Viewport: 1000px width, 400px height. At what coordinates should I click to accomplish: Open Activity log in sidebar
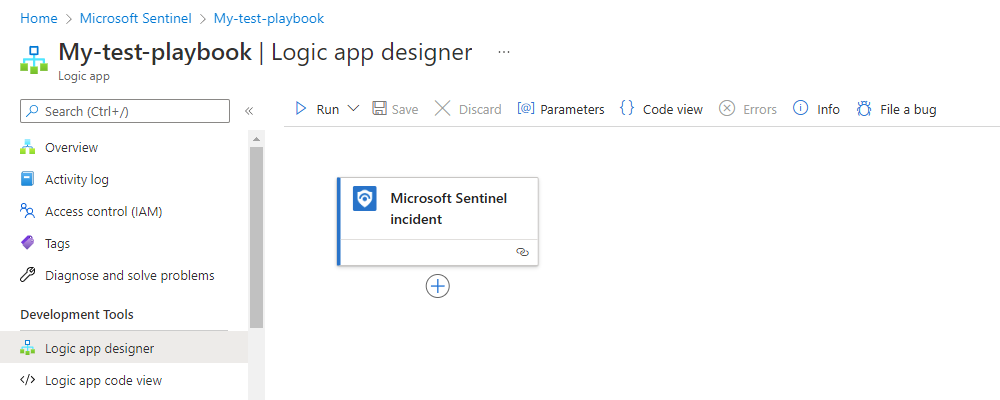[76, 180]
